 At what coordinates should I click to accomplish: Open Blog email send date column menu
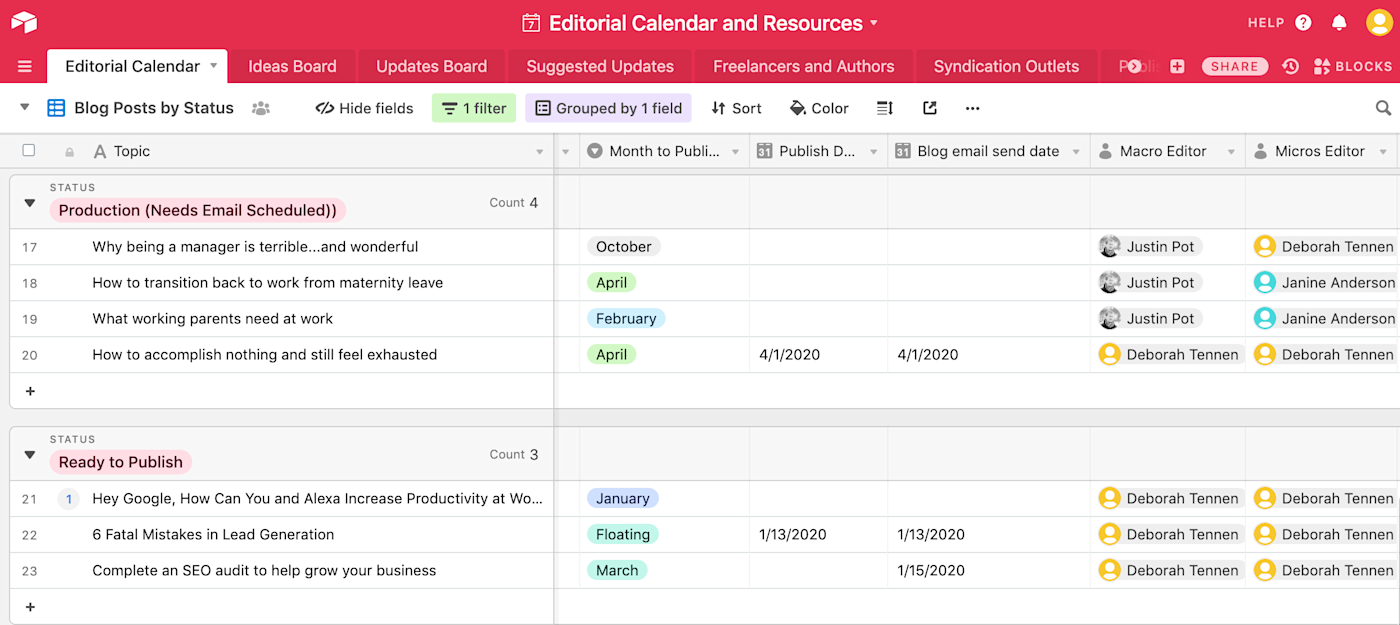click(1076, 152)
